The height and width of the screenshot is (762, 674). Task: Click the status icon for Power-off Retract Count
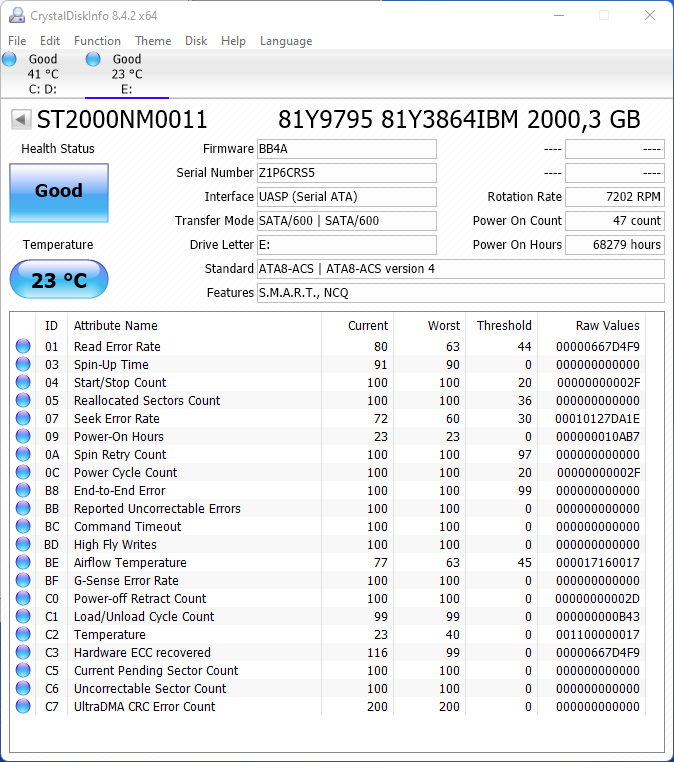pos(23,598)
